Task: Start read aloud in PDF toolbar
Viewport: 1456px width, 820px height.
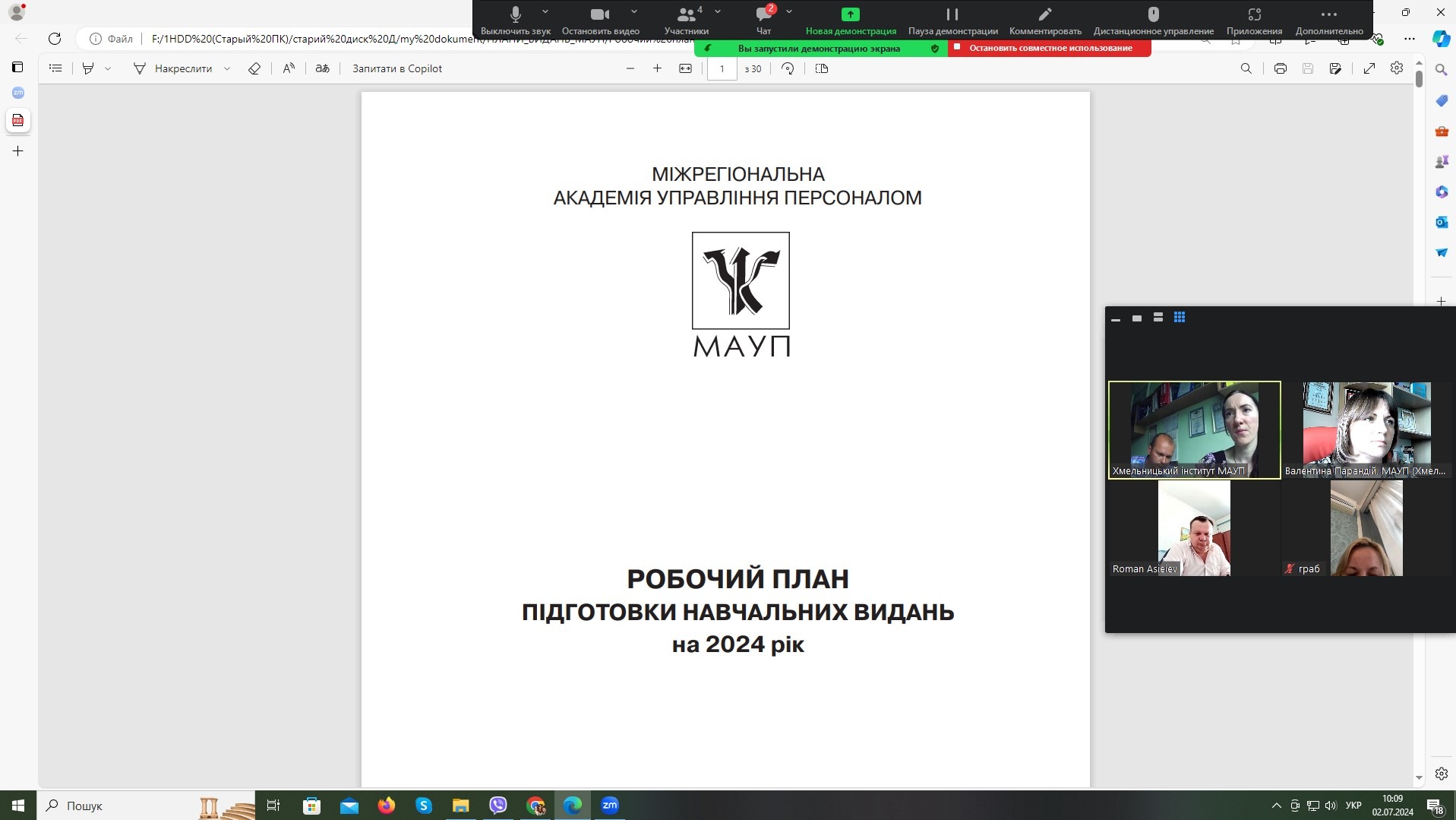Action: point(289,68)
